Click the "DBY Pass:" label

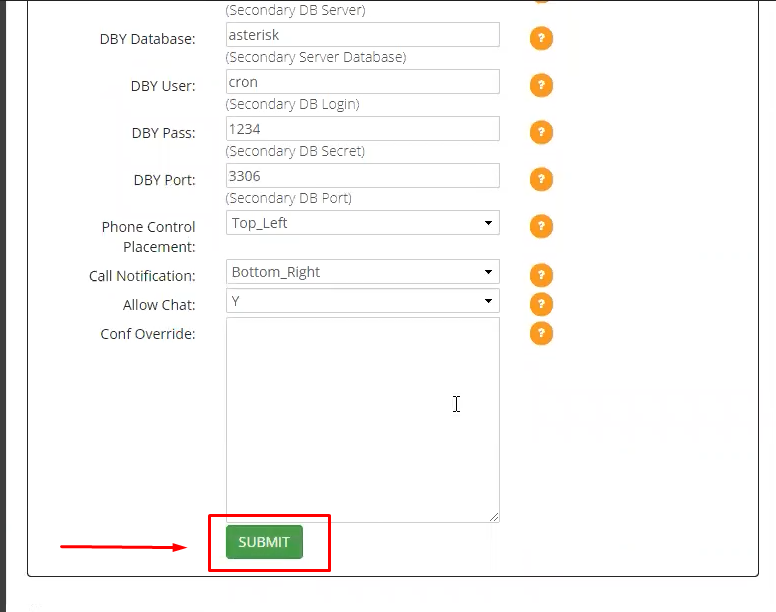click(x=163, y=133)
